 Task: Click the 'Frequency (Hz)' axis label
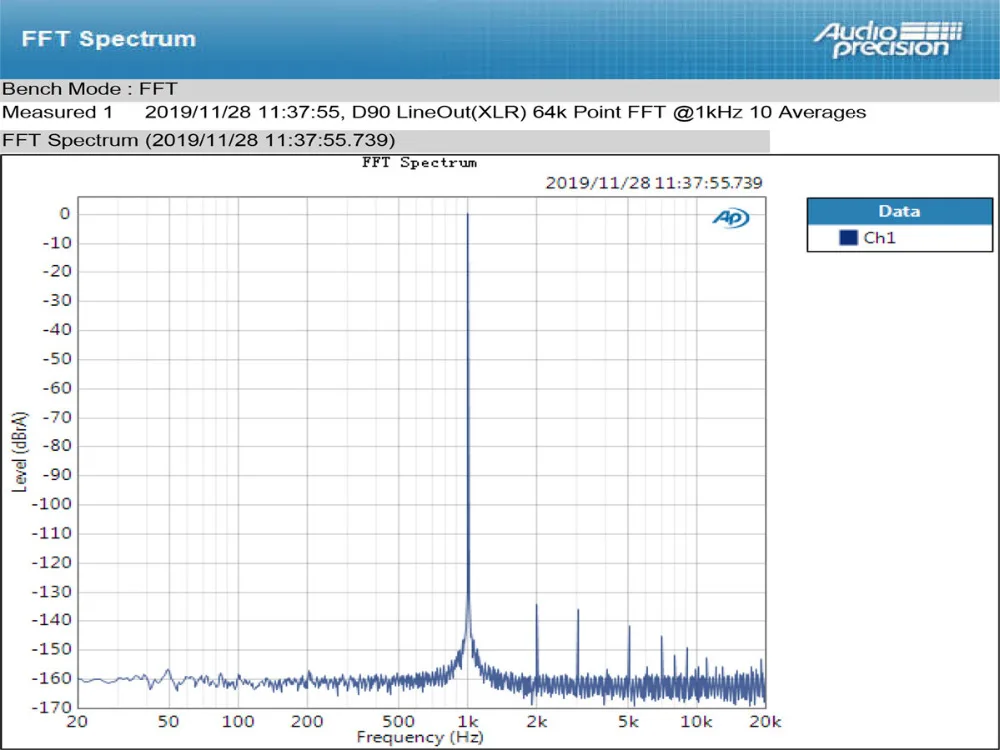pyautogui.click(x=420, y=737)
